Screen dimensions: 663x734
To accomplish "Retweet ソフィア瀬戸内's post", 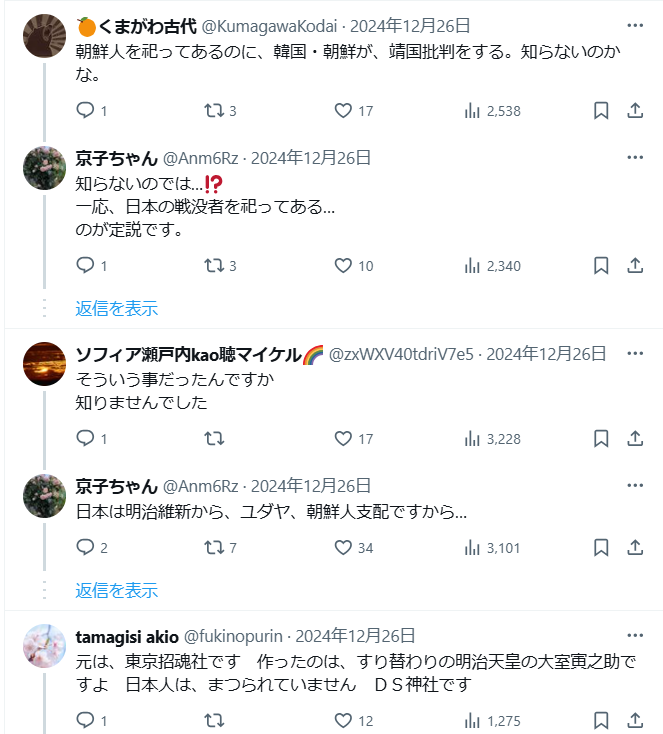I will [213, 438].
